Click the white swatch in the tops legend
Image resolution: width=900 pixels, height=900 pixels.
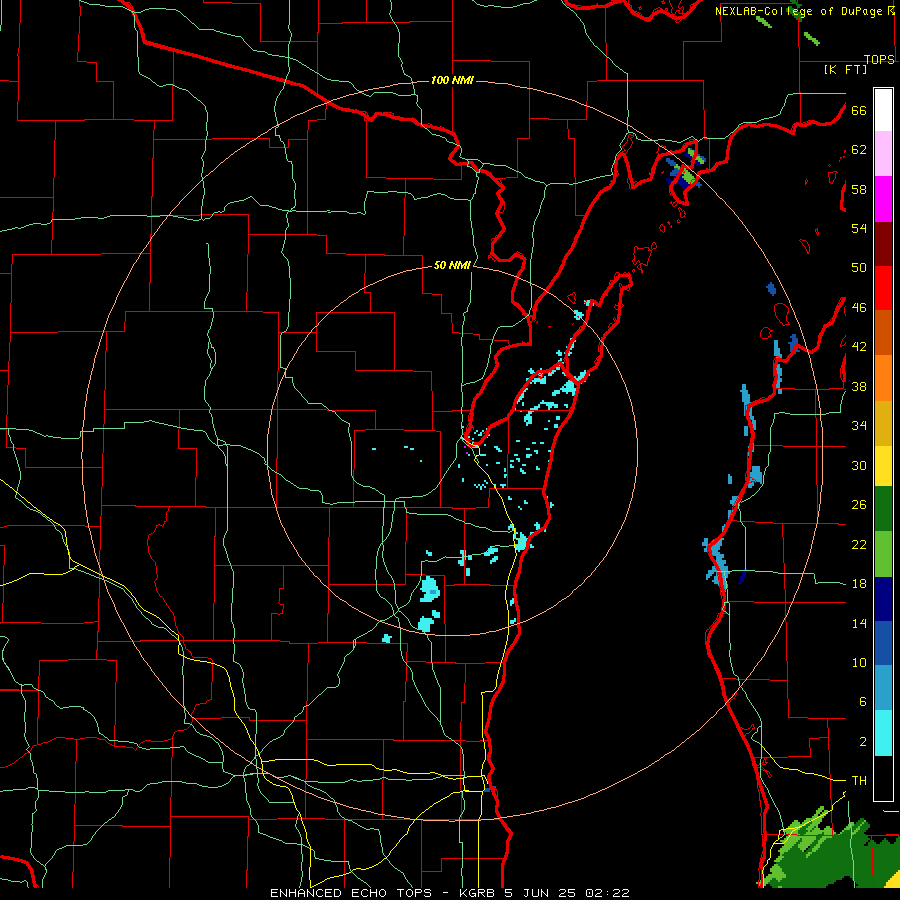pyautogui.click(x=883, y=110)
